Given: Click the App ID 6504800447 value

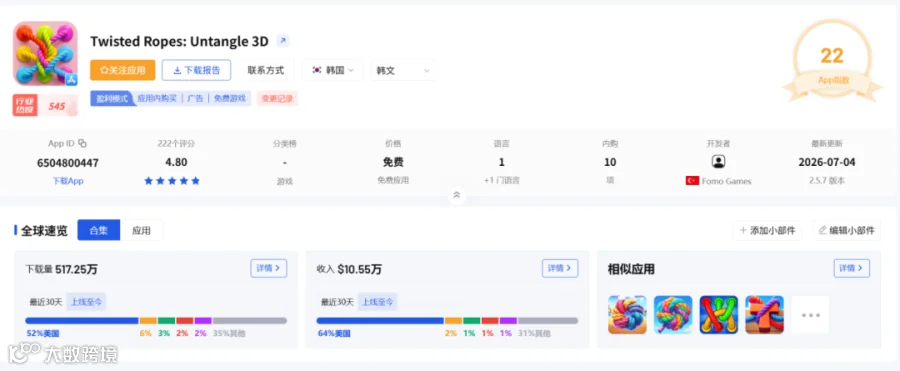Looking at the screenshot, I should [x=68, y=163].
